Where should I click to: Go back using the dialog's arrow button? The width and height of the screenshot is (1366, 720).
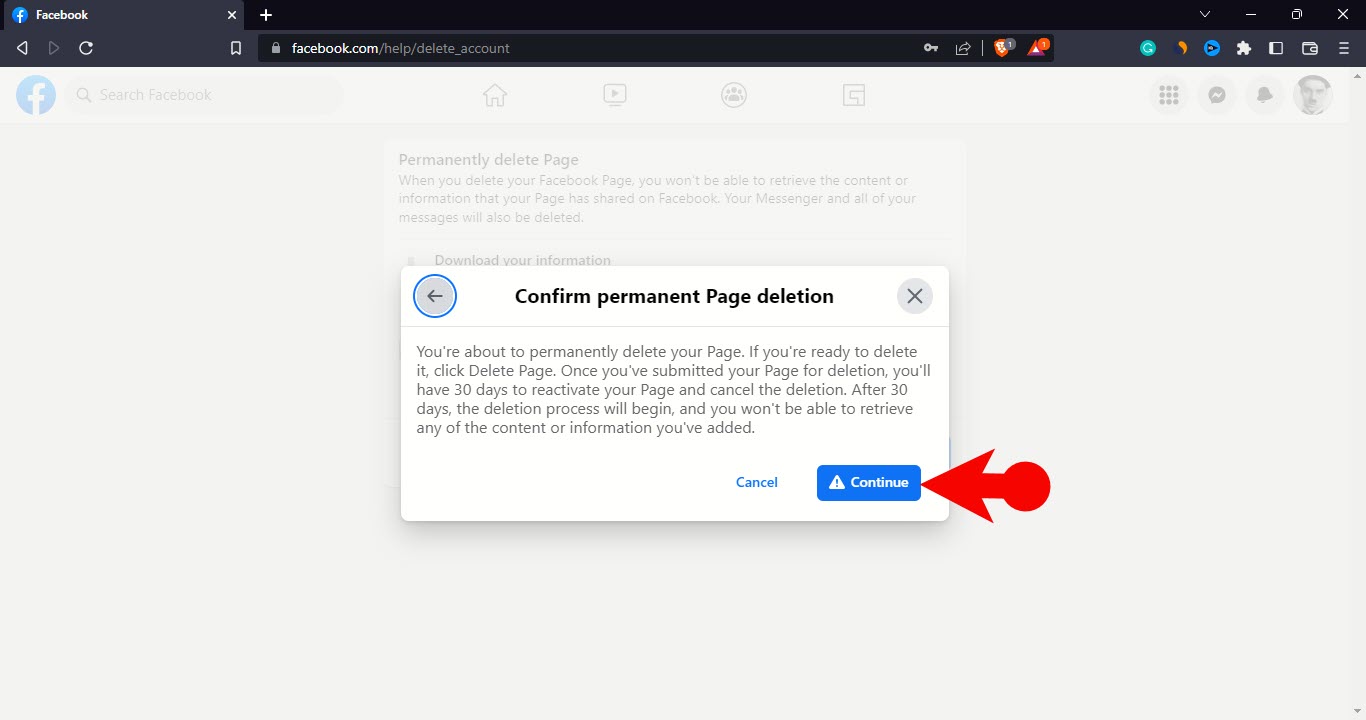[x=435, y=296]
